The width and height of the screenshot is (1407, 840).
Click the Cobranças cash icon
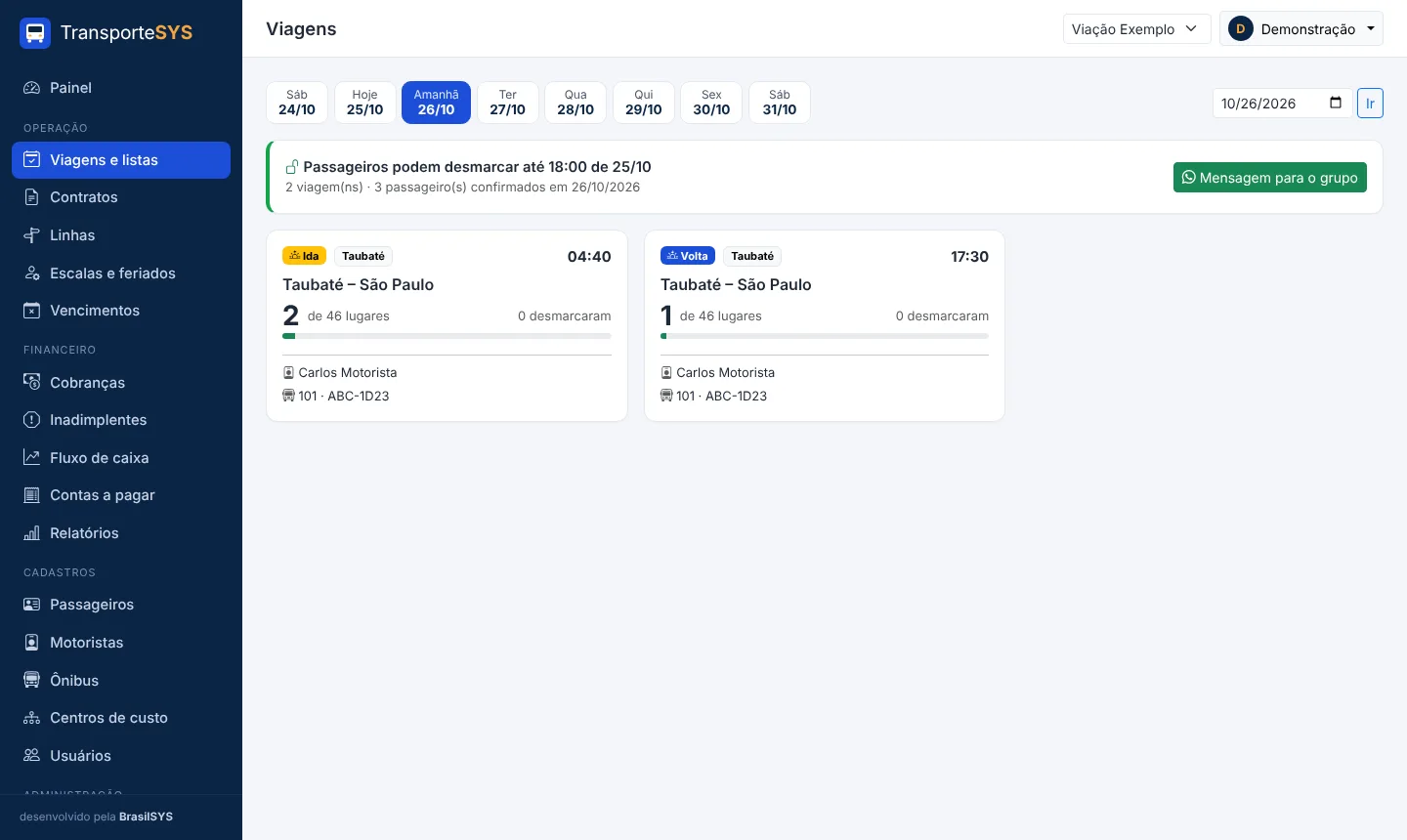coord(32,383)
